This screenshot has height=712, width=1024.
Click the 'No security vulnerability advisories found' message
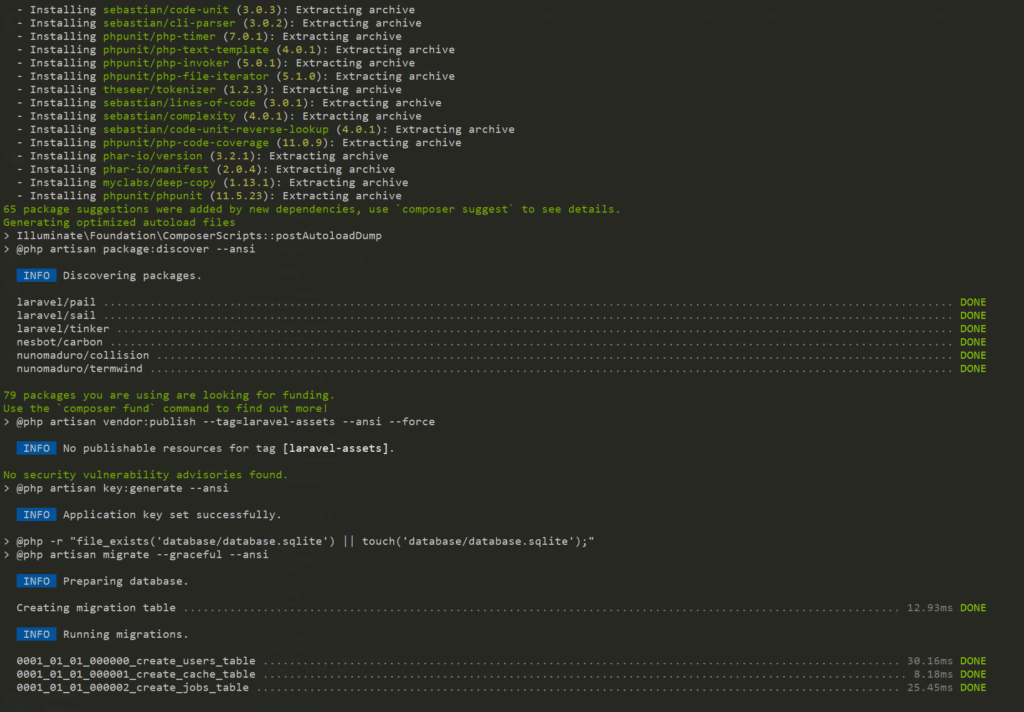(x=145, y=475)
